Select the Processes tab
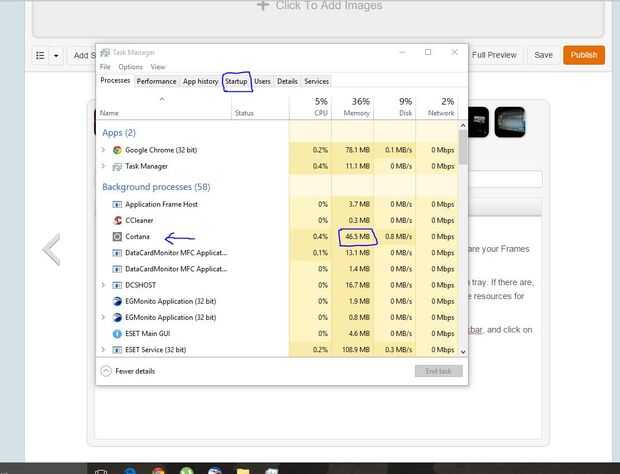Screen dimensions: 620x474 click(x=115, y=81)
